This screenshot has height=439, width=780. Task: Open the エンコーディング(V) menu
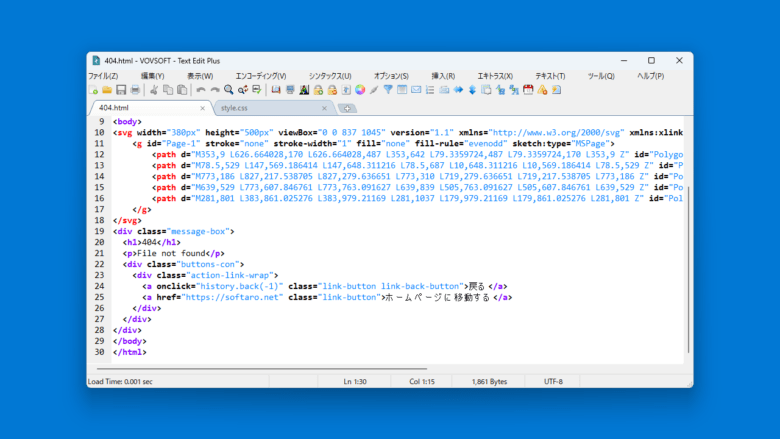click(261, 76)
